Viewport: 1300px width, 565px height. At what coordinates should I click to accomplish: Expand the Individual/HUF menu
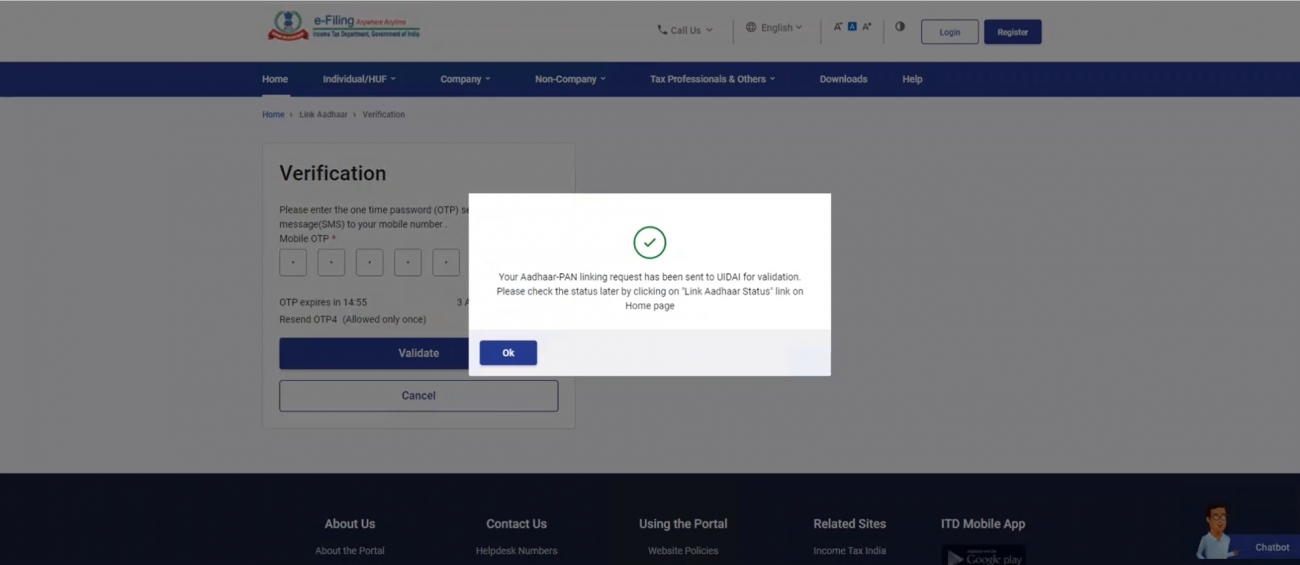(359, 79)
